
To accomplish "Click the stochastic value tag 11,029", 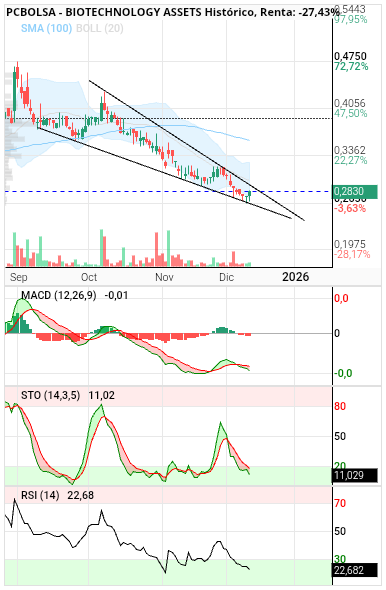I will coord(355,475).
